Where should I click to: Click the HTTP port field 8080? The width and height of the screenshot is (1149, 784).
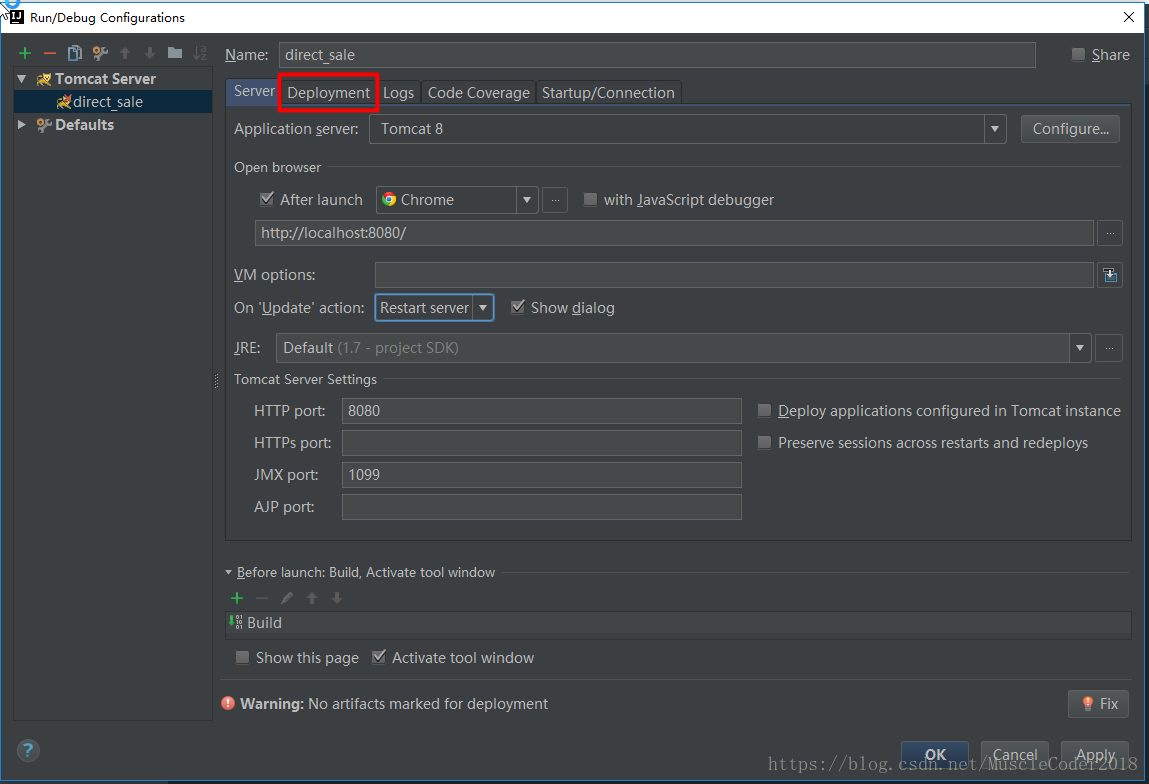tap(542, 411)
